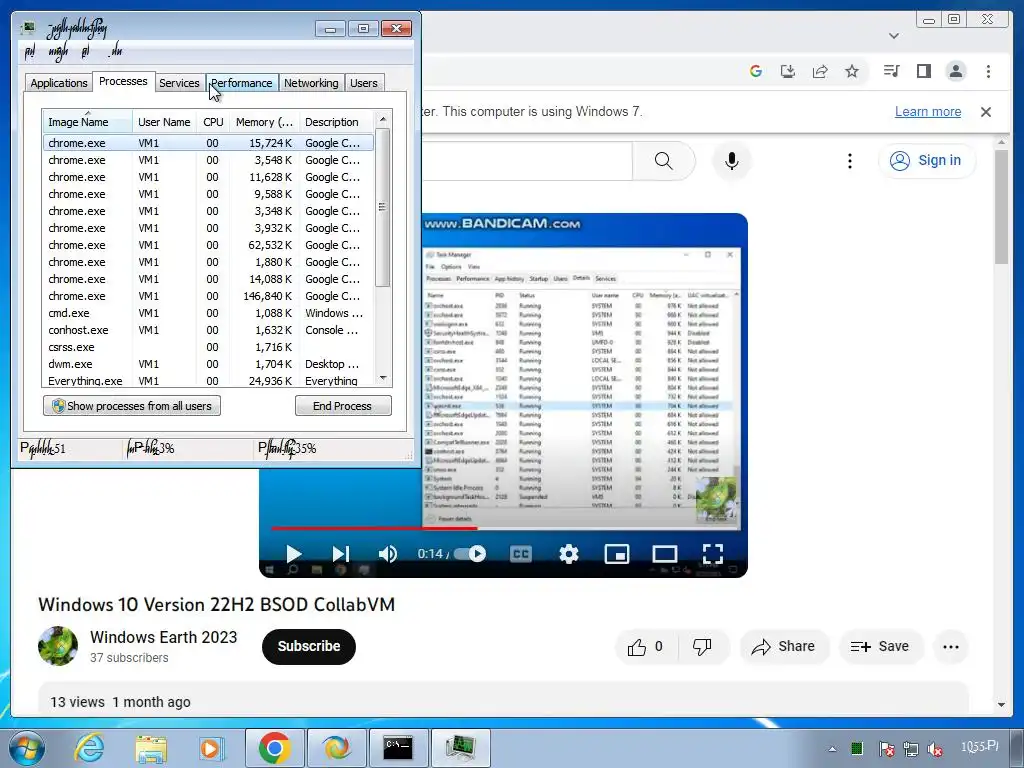The height and width of the screenshot is (768, 1024).
Task: Select the cmd.exe process row
Action: coord(208,313)
